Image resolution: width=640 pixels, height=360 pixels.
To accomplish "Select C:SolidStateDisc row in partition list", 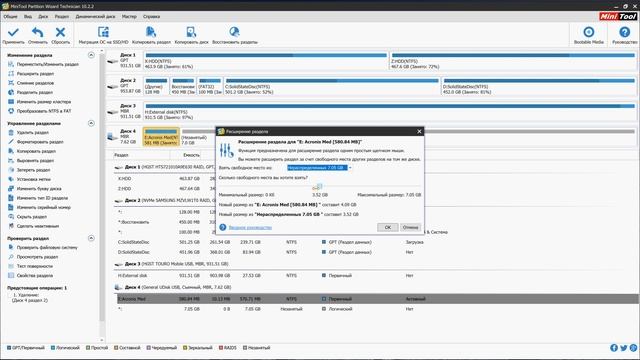I will pyautogui.click(x=376, y=242).
